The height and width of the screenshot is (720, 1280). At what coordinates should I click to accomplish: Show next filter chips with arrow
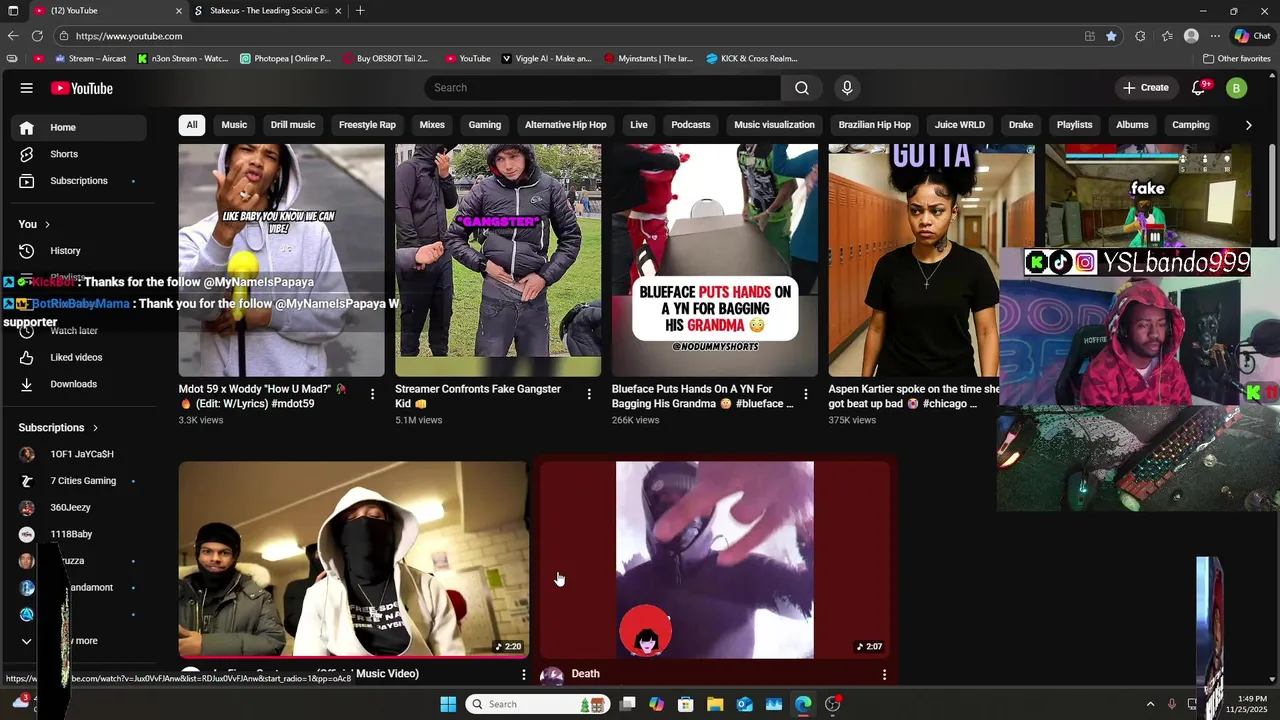tap(1248, 125)
